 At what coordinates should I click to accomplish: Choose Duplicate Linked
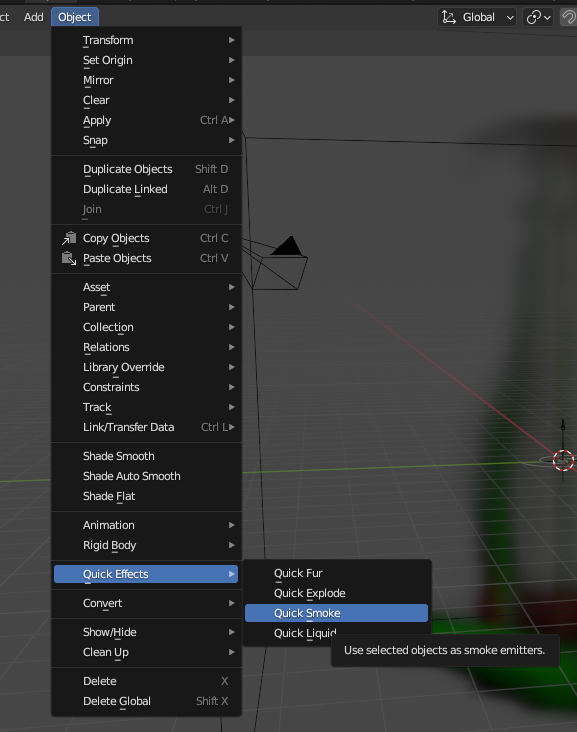146,190
